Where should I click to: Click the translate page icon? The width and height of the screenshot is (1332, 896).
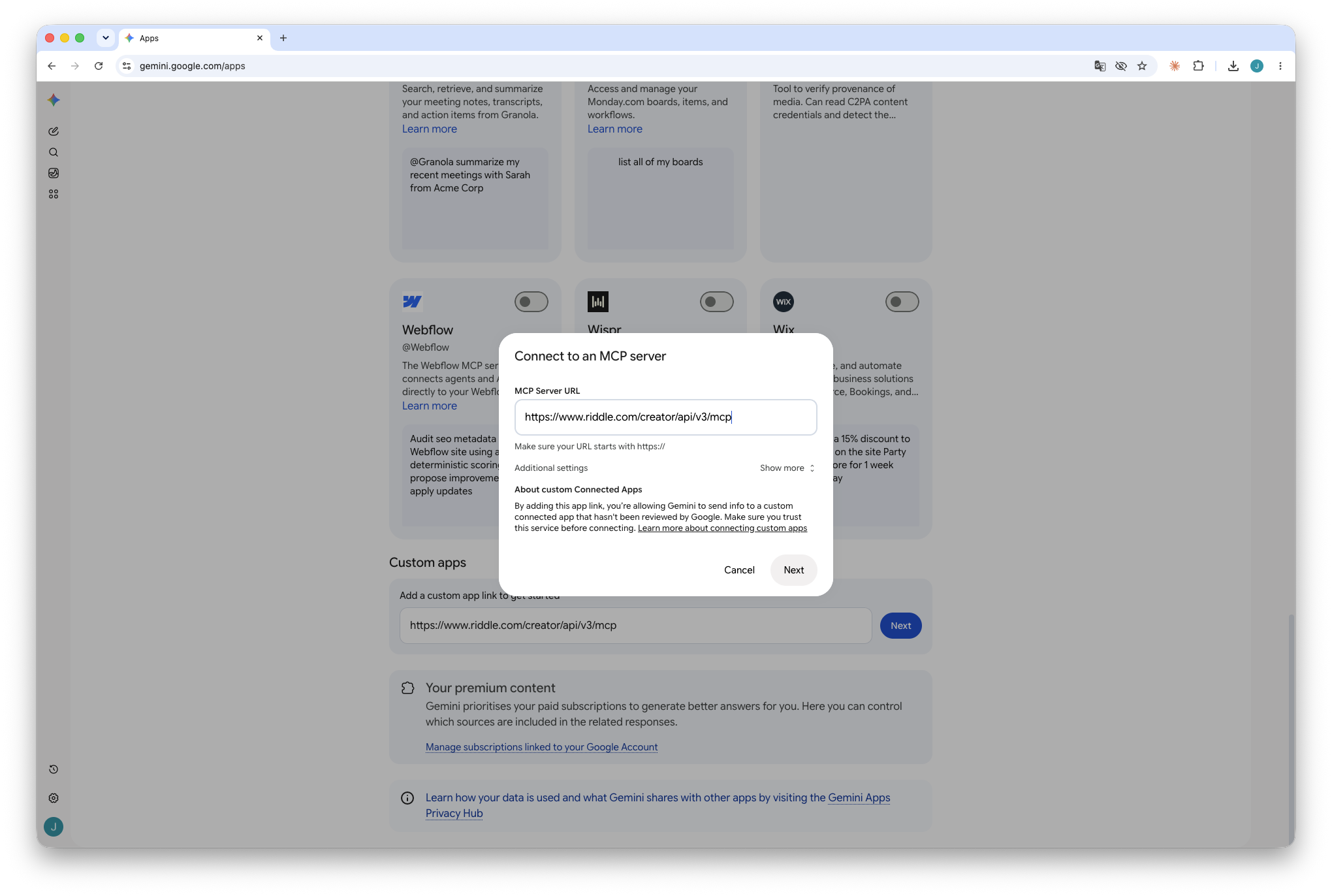(x=1100, y=66)
